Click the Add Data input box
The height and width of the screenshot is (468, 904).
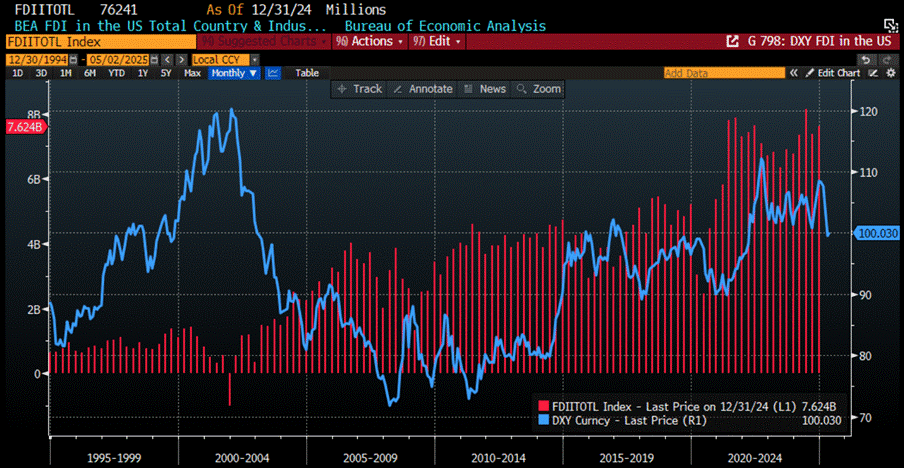724,73
